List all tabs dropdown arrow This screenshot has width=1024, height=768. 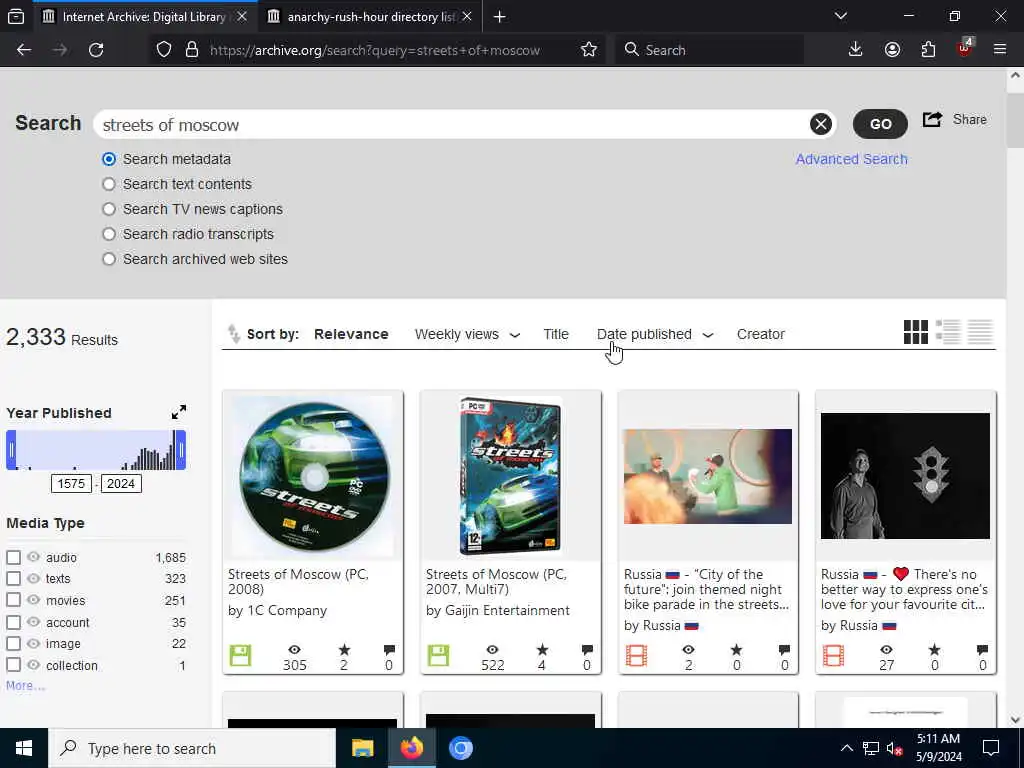tap(841, 16)
